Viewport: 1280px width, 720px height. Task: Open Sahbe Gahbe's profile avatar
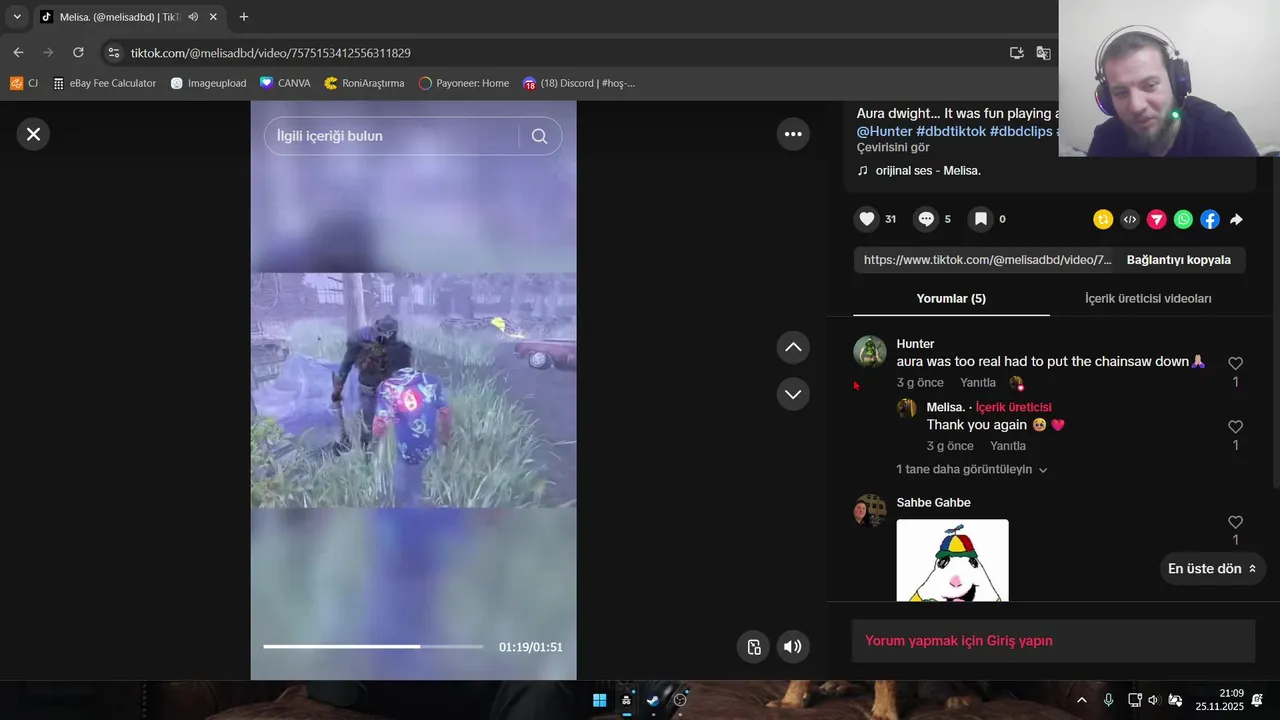870,510
